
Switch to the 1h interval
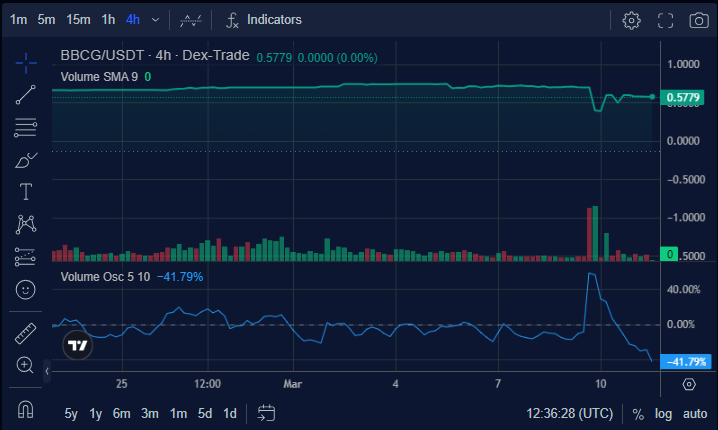click(109, 20)
